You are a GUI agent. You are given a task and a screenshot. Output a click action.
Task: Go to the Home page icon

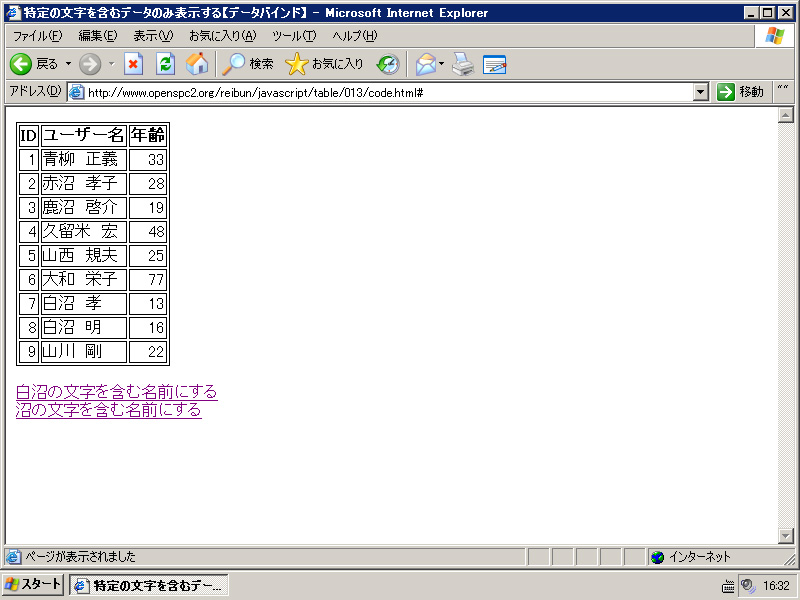(x=197, y=64)
